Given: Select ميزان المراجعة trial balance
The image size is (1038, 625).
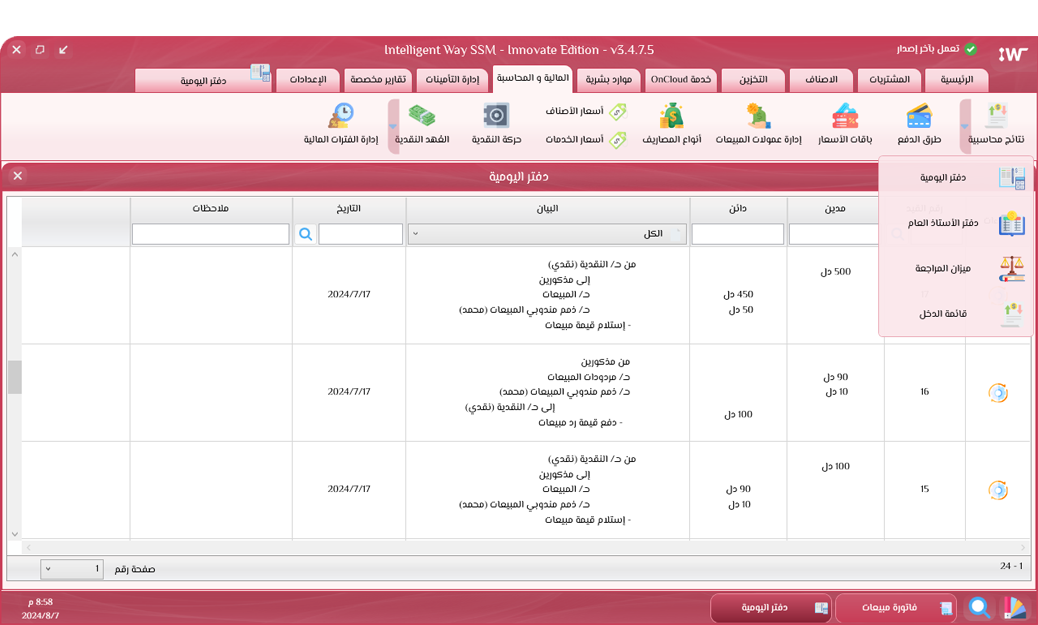Looking at the screenshot, I should tap(955, 268).
